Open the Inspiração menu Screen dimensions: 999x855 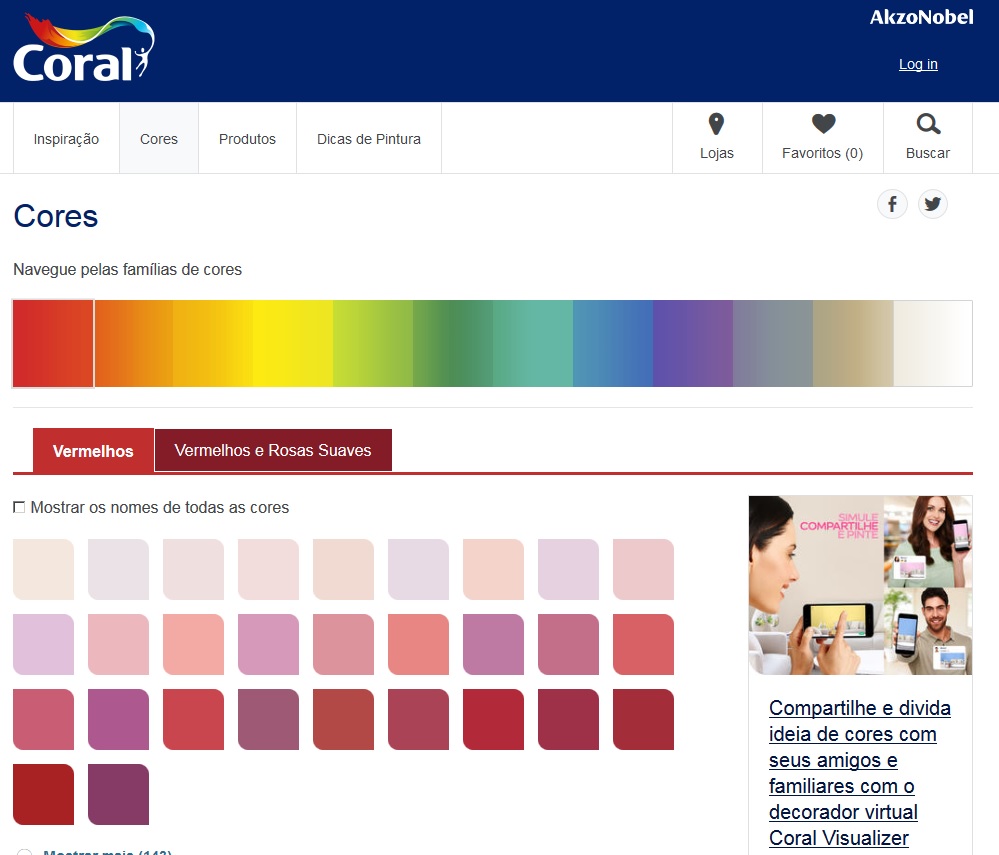pyautogui.click(x=66, y=139)
